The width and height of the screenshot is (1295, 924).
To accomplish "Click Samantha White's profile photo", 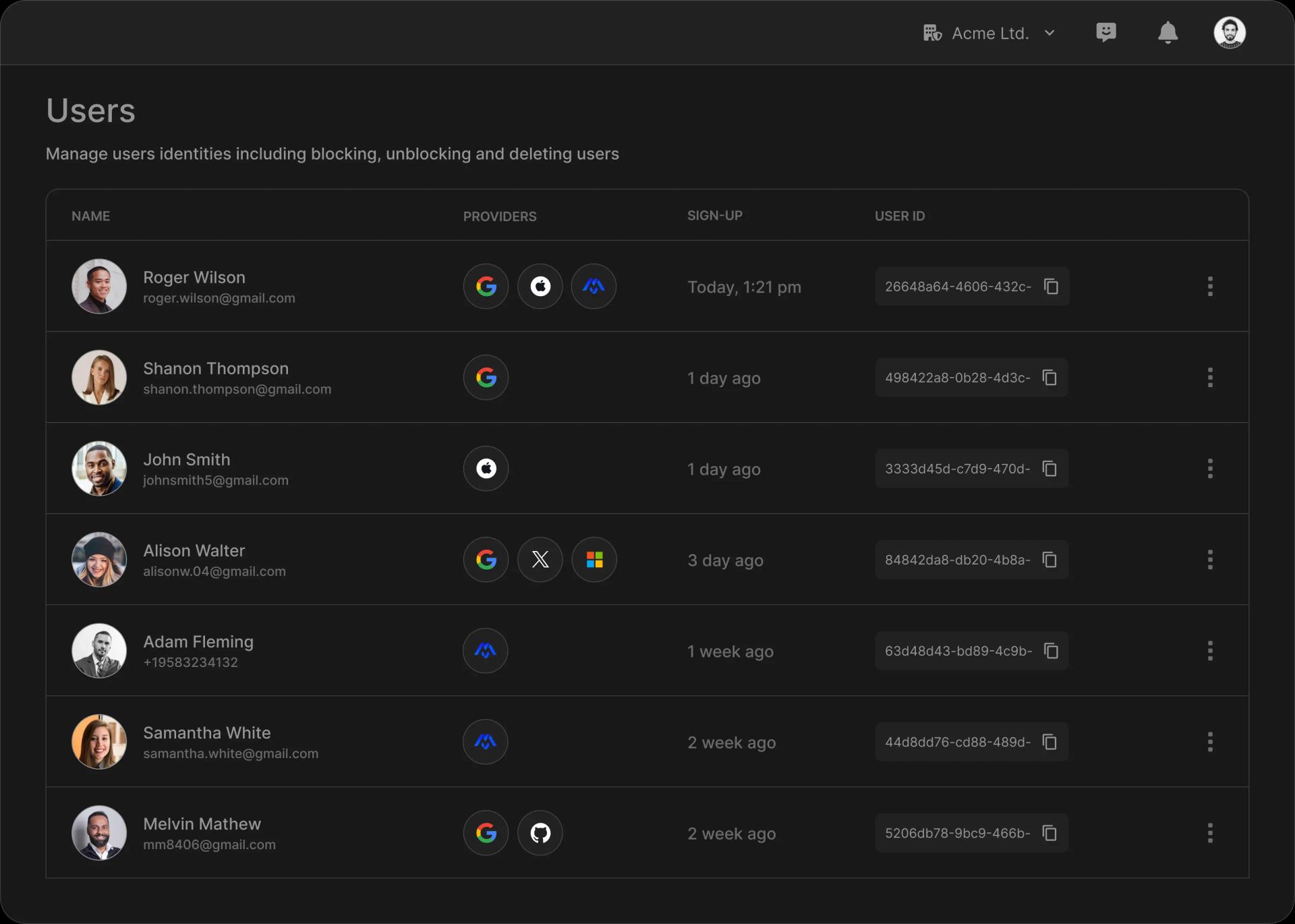I will pyautogui.click(x=98, y=741).
